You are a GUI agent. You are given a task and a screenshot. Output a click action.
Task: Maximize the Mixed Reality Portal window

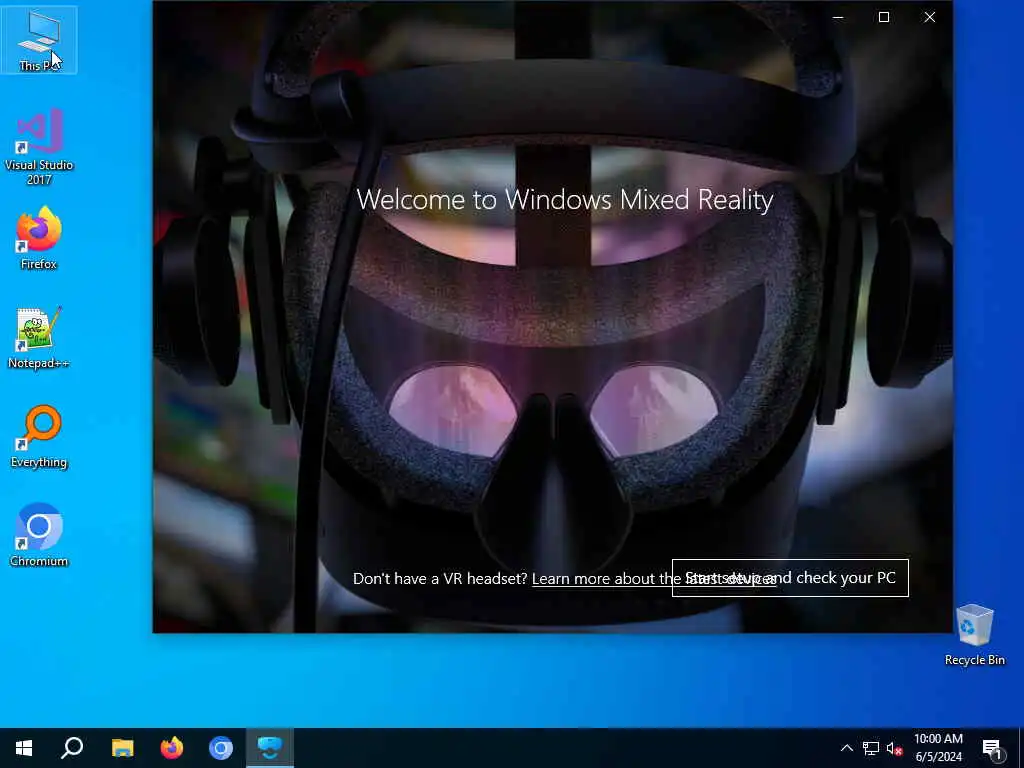pos(884,17)
